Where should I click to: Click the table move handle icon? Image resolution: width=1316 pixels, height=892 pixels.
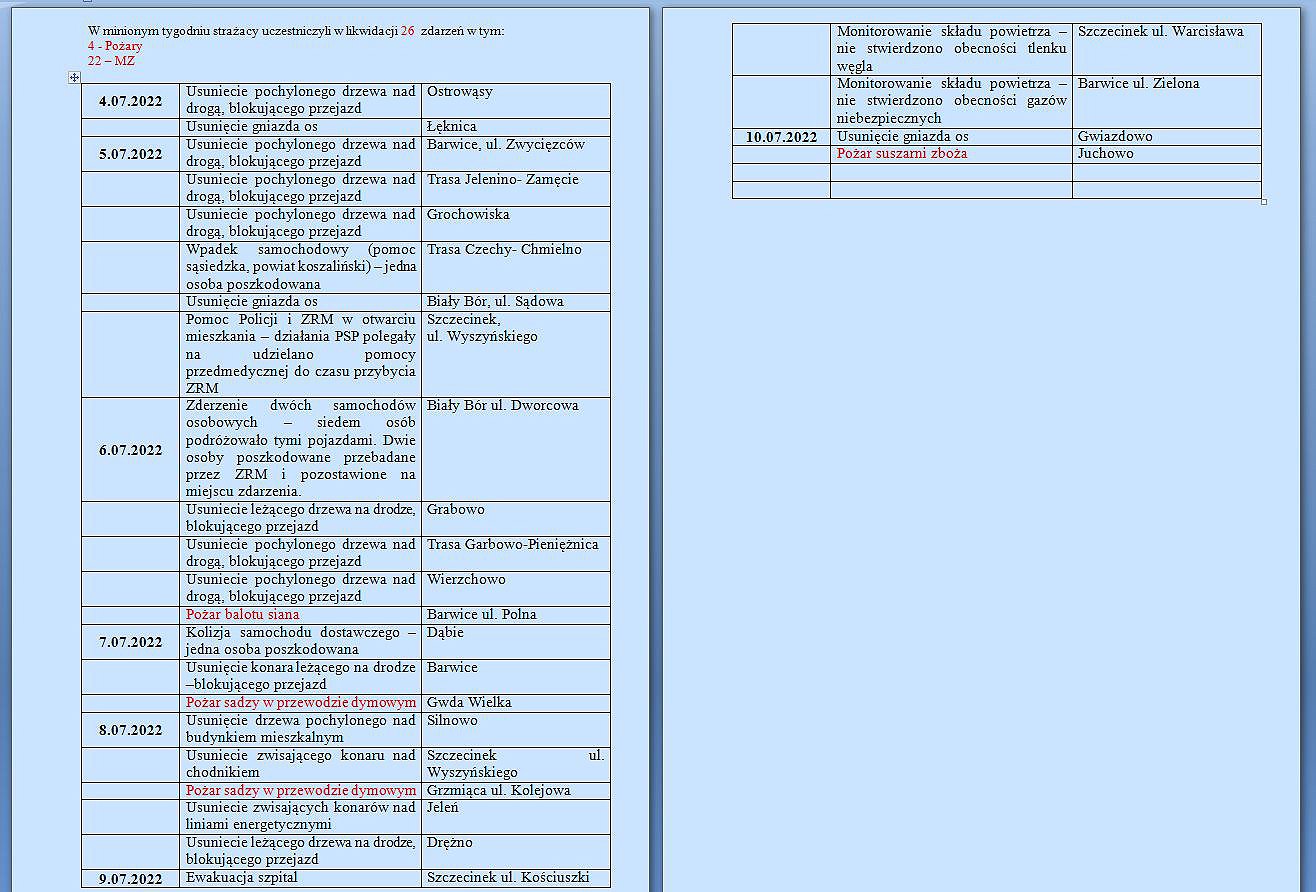pos(75,78)
